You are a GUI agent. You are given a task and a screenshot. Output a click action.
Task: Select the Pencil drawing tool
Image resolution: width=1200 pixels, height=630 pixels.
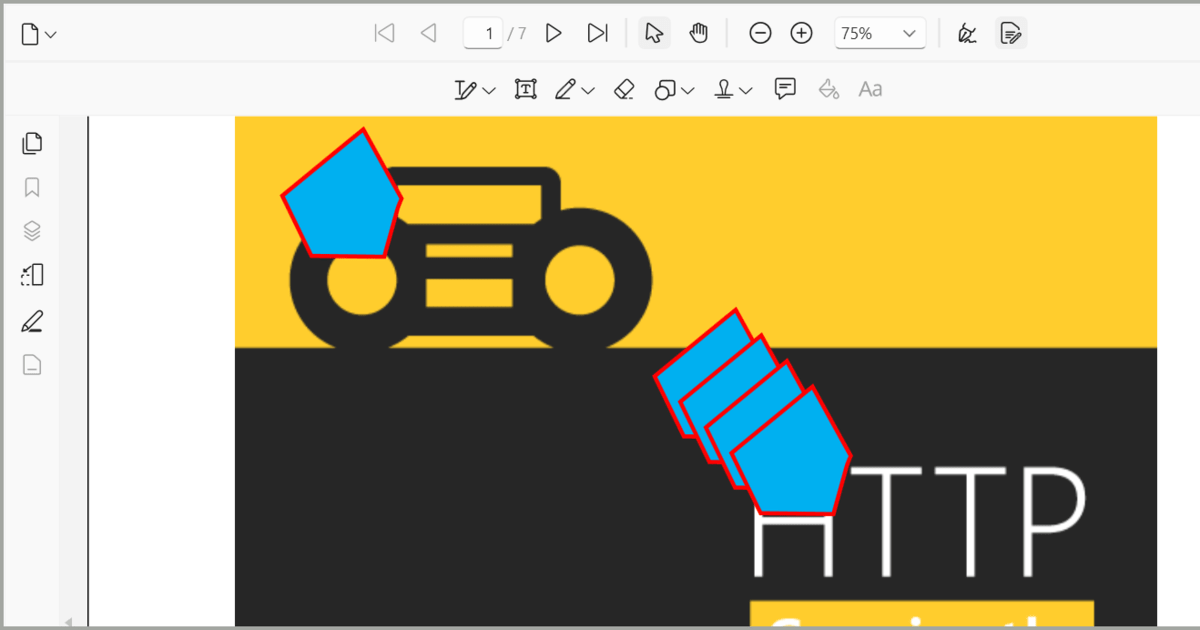click(566, 89)
